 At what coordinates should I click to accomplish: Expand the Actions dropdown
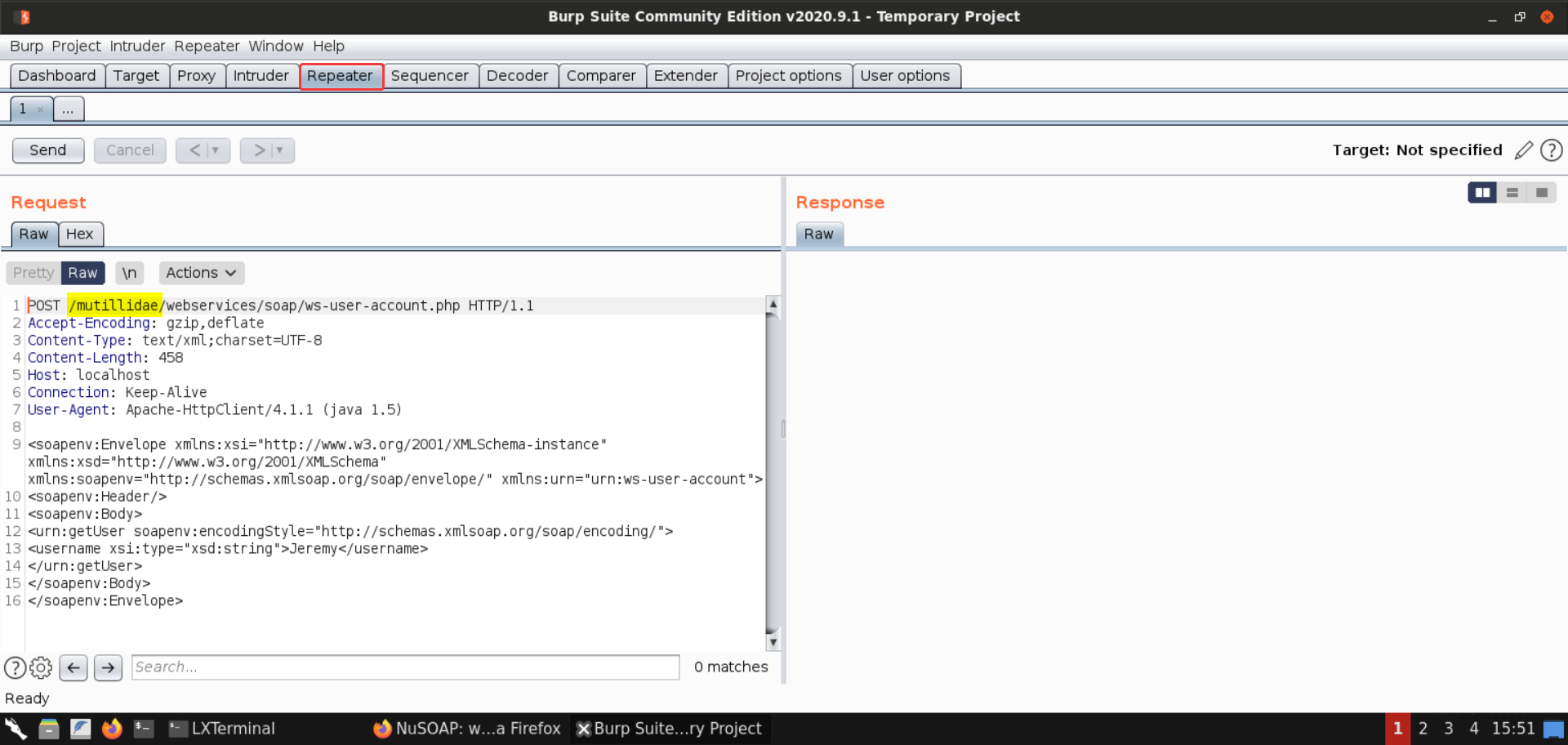coord(201,273)
